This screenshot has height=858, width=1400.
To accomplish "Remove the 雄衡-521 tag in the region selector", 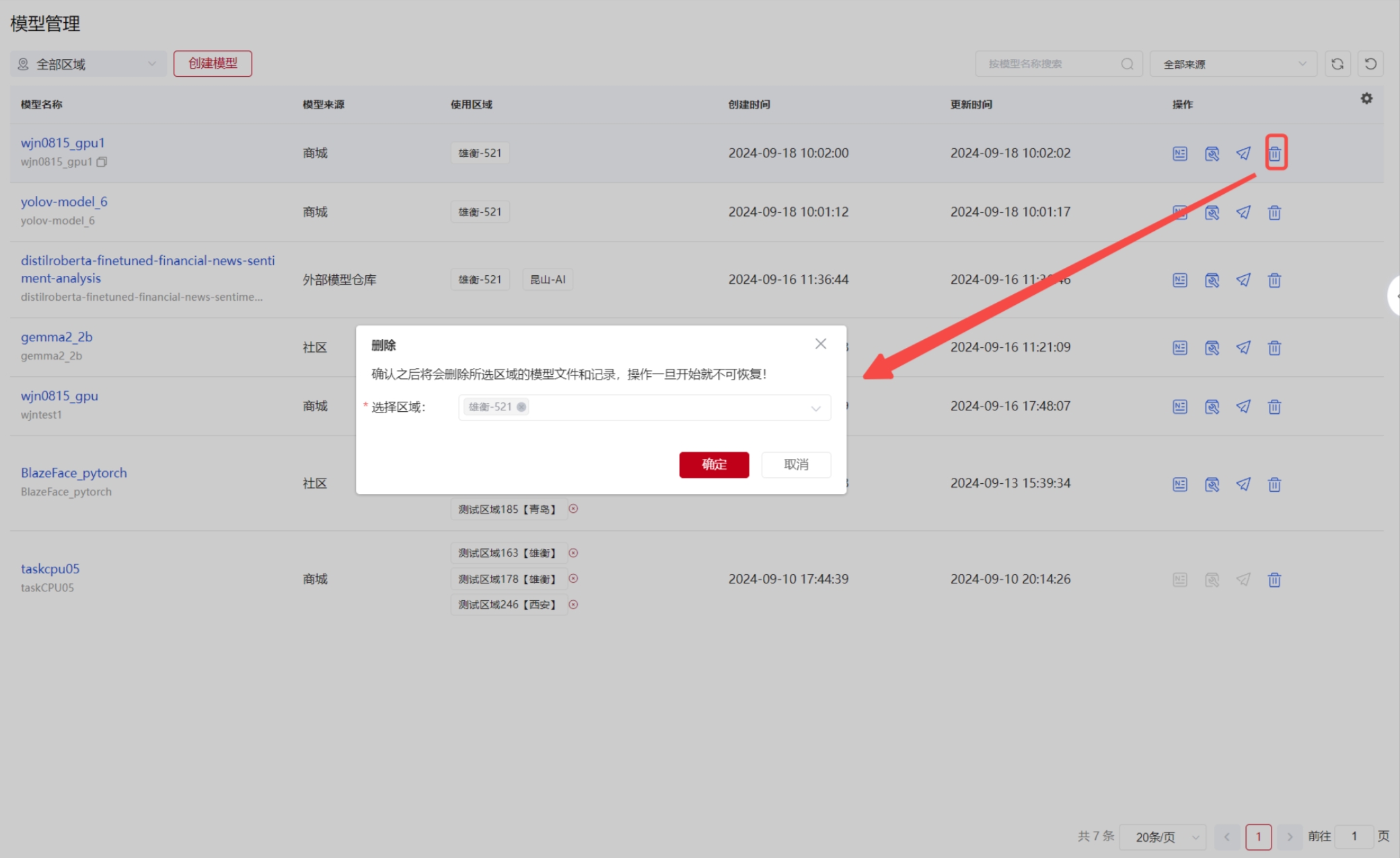I will click(x=521, y=406).
